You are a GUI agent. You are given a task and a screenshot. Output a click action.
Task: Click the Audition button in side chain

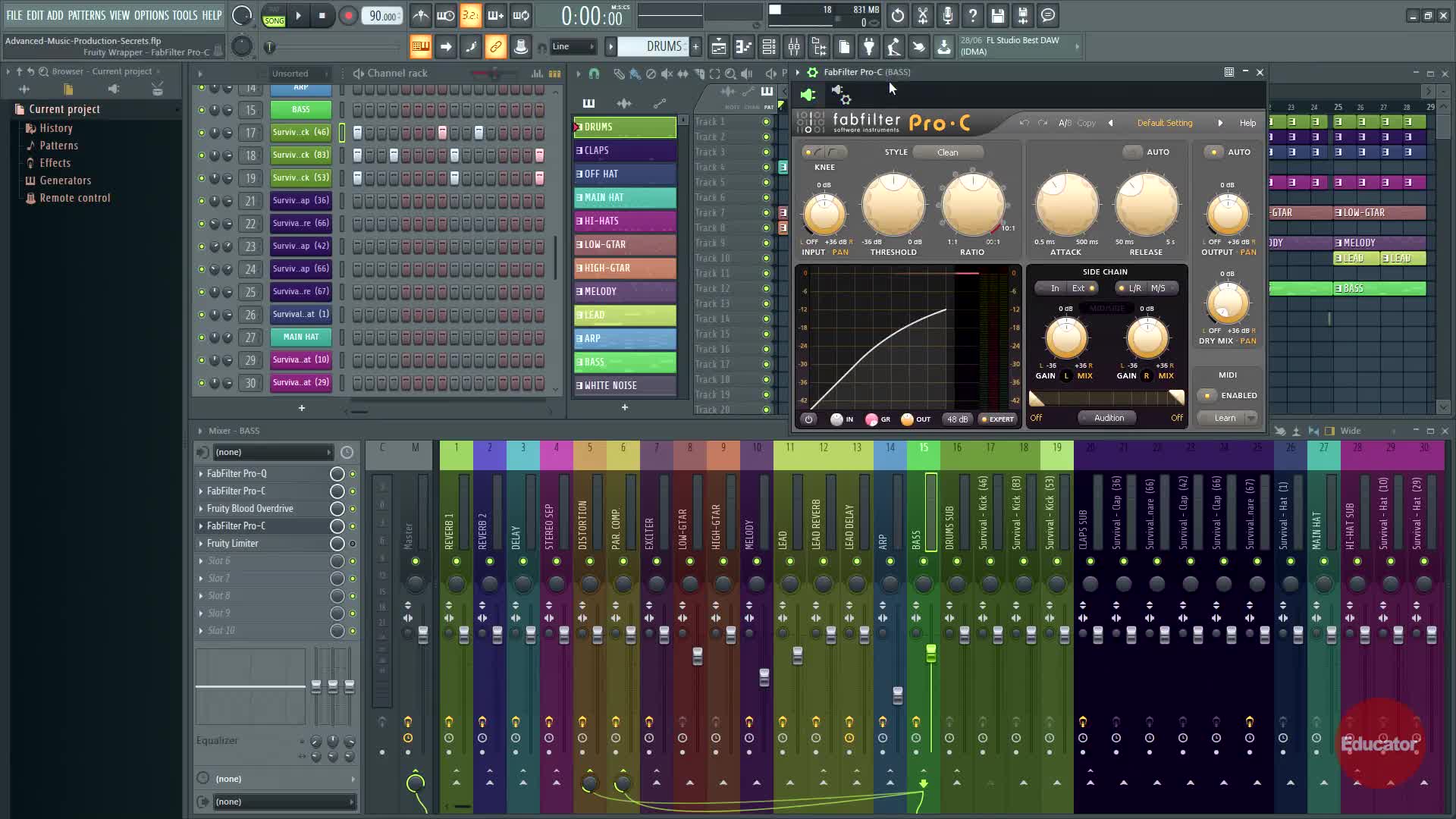pyautogui.click(x=1108, y=418)
